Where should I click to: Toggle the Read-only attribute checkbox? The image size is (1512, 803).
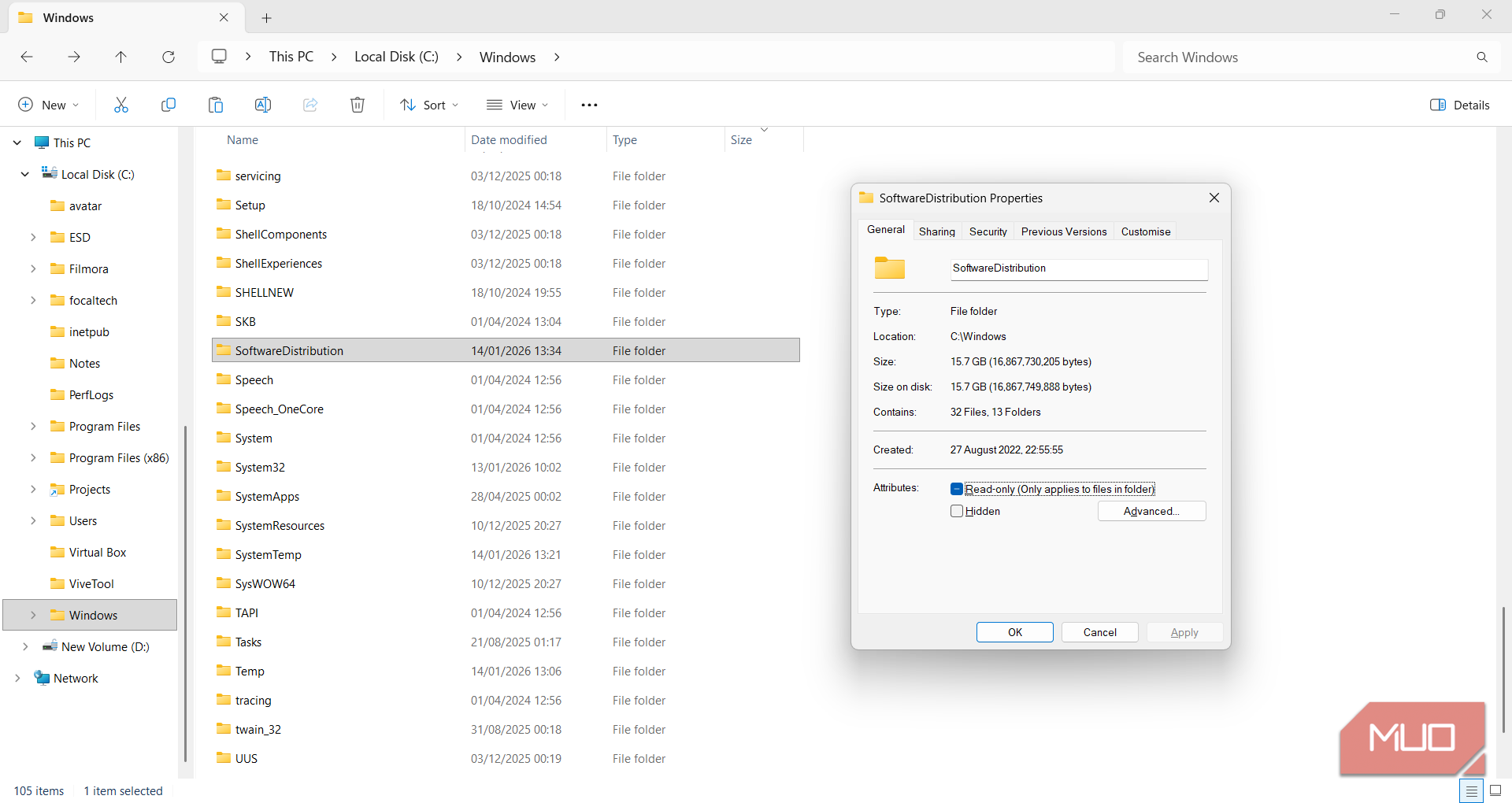coord(957,489)
